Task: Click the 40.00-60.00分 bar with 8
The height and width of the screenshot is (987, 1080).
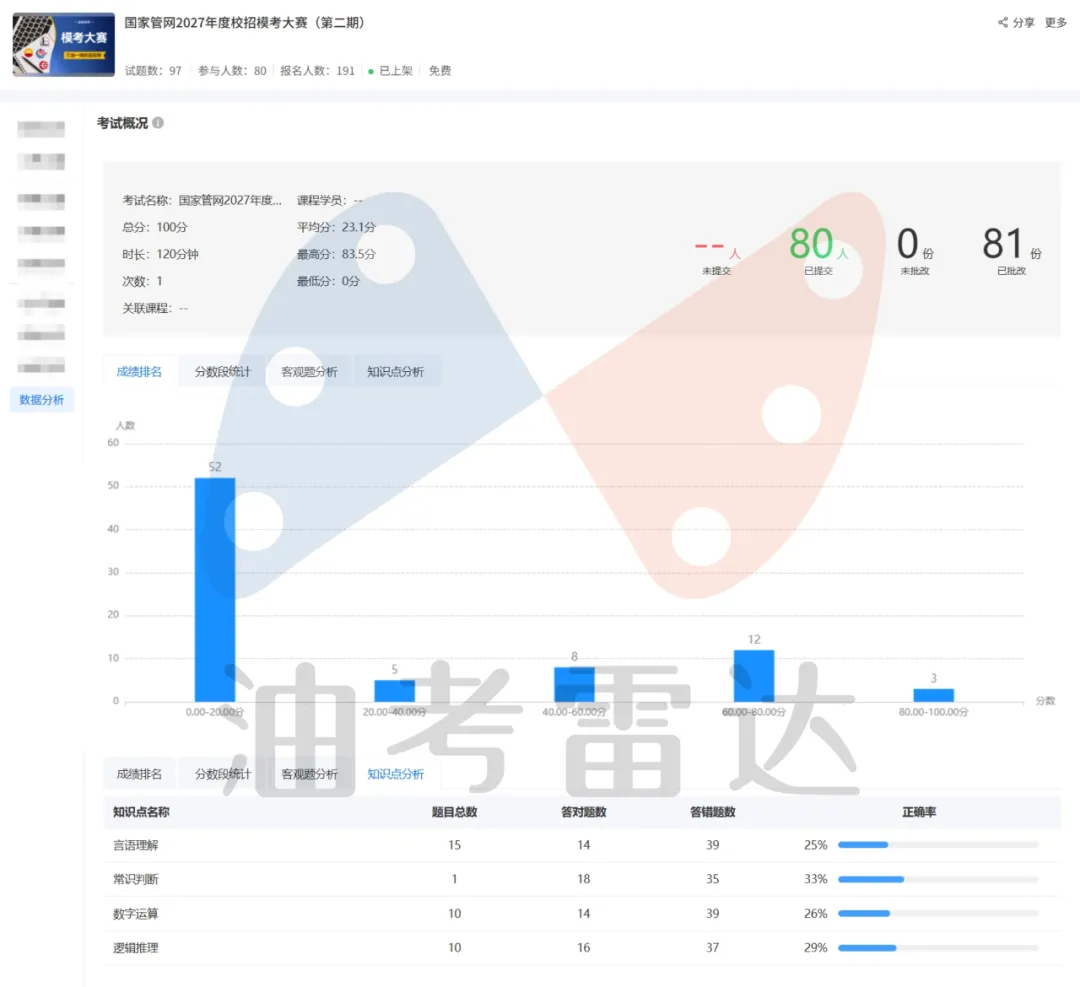Action: tap(574, 685)
